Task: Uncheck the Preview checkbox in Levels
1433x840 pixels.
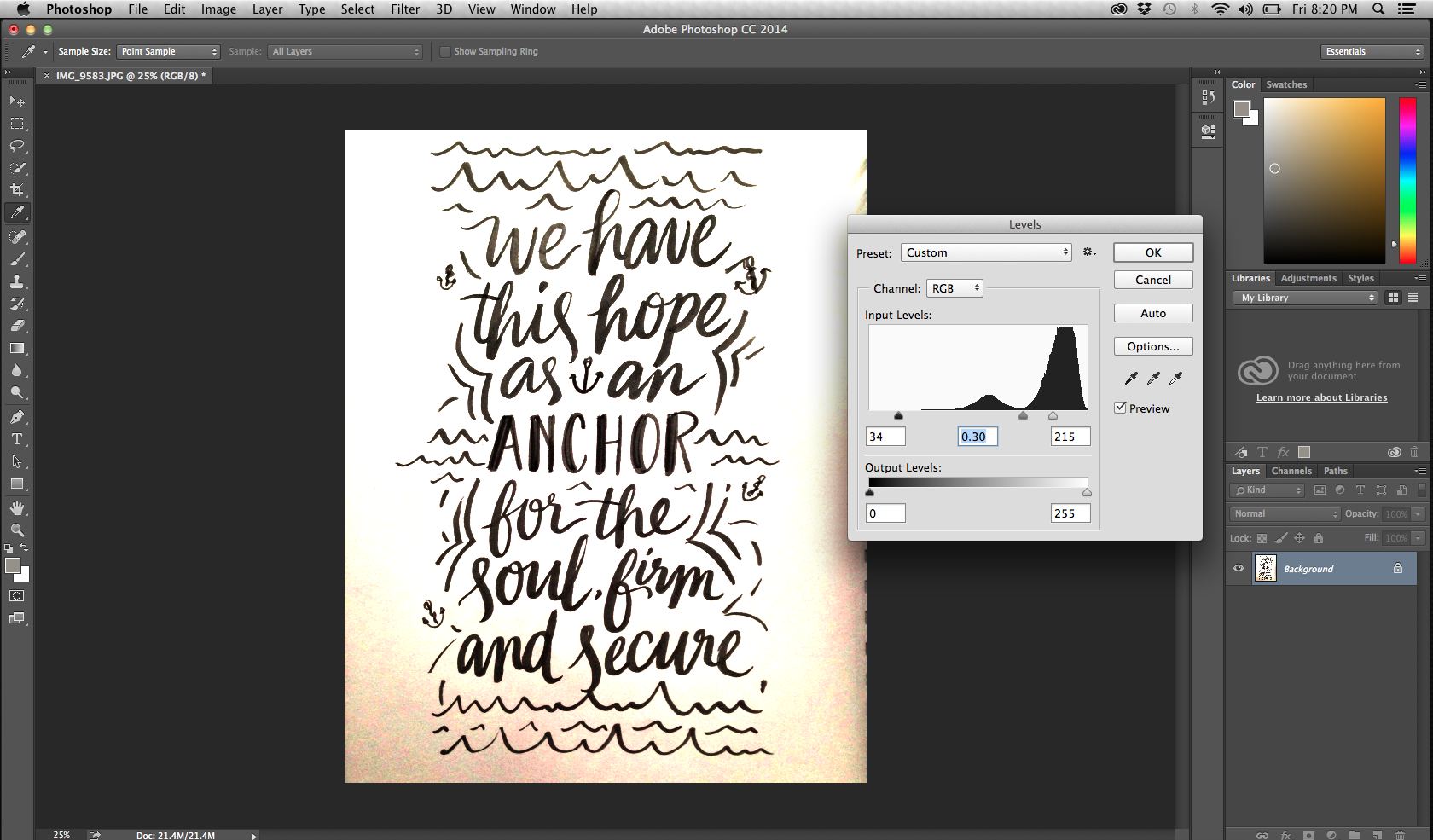Action: 1121,408
